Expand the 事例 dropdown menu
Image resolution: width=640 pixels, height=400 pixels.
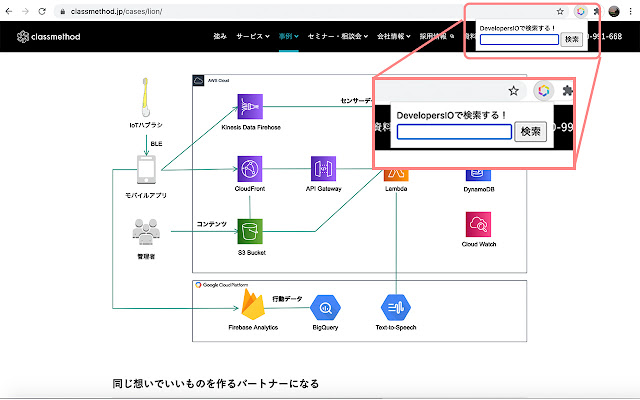click(289, 36)
